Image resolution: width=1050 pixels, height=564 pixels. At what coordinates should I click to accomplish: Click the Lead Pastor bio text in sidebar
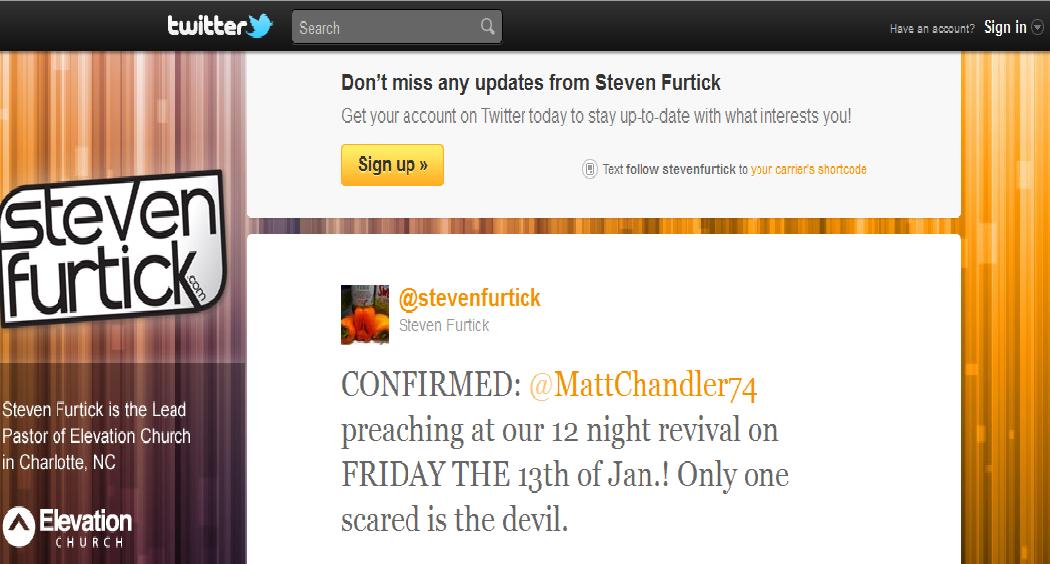[x=96, y=435]
